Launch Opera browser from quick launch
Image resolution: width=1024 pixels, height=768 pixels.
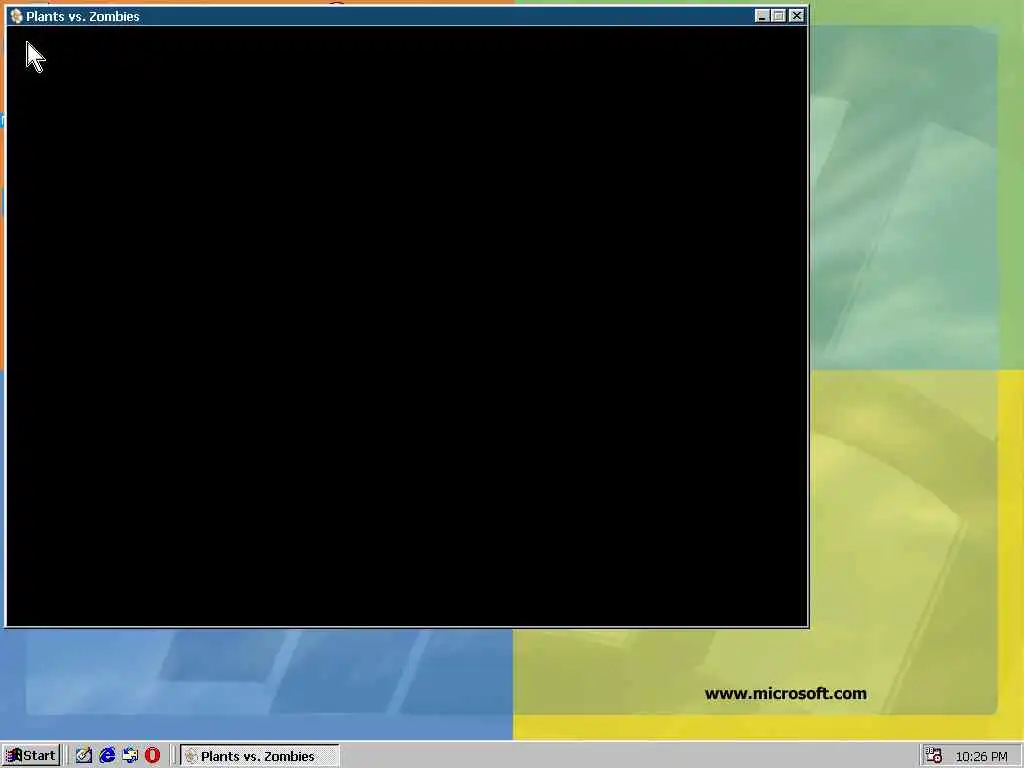(x=152, y=756)
